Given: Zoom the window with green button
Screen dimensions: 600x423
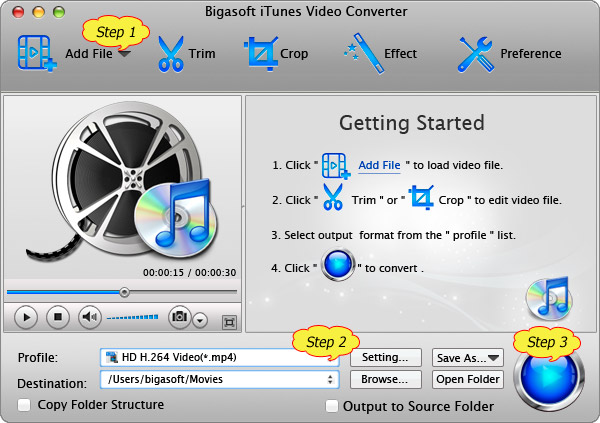Looking at the screenshot, I should pos(59,11).
